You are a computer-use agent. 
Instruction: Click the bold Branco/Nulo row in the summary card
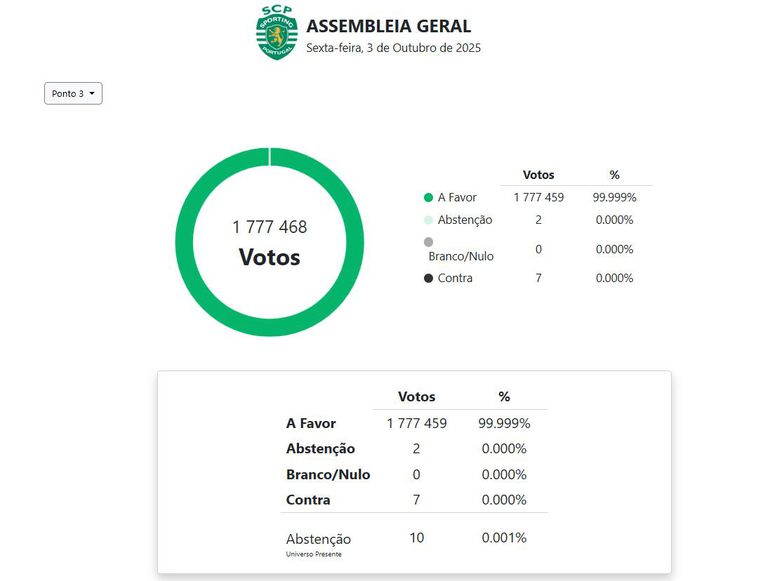click(x=328, y=474)
